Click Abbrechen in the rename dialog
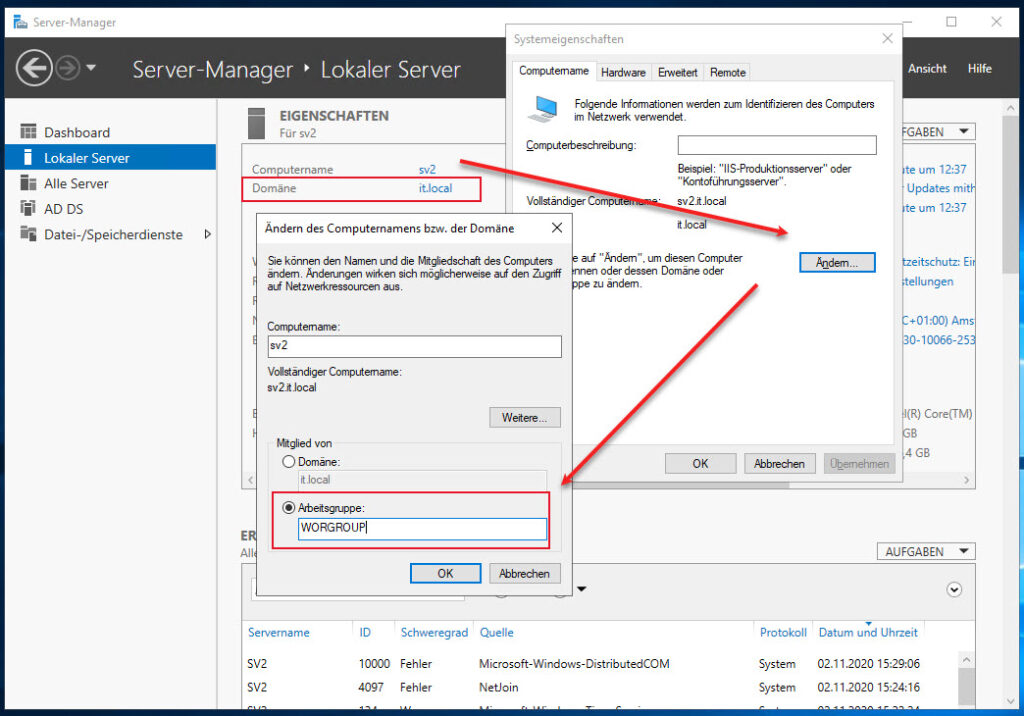 coord(524,573)
